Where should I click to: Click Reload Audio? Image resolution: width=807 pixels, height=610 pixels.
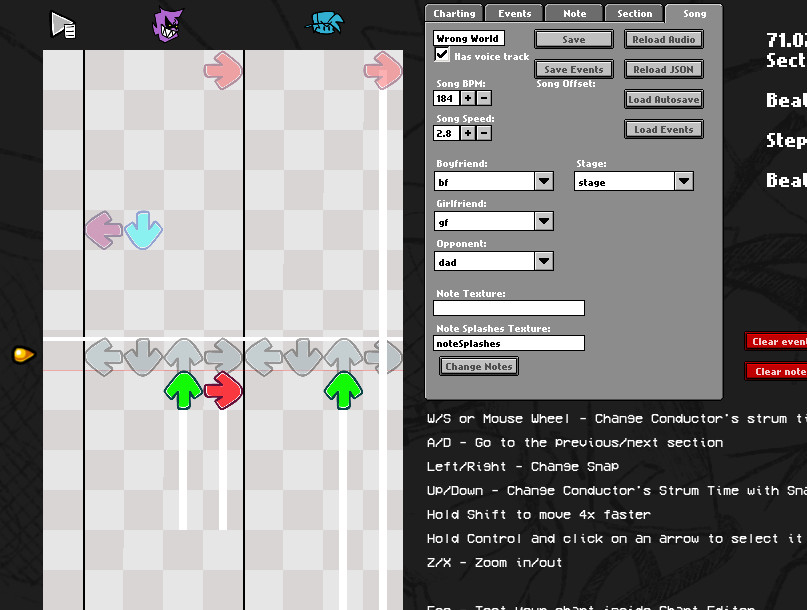pyautogui.click(x=664, y=40)
